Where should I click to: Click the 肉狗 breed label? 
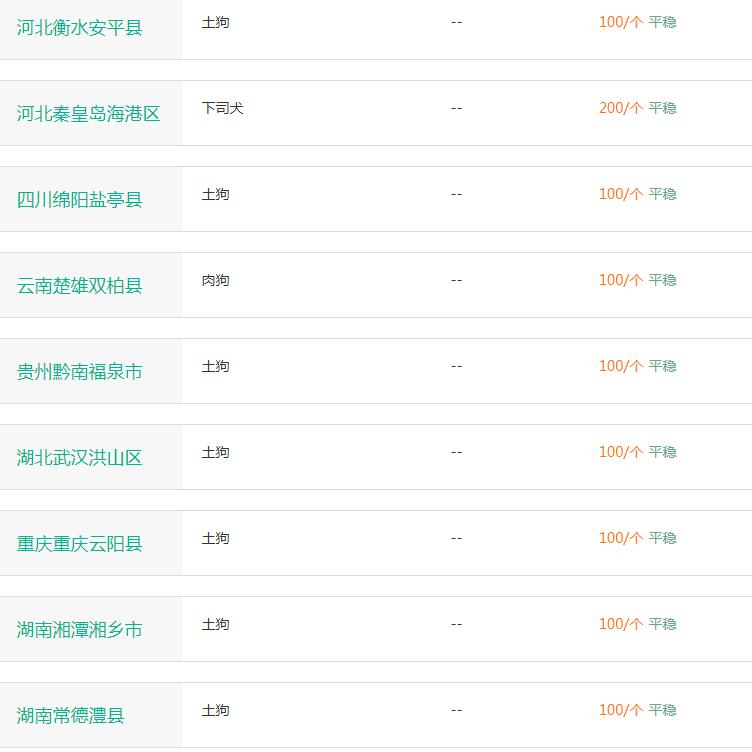(x=215, y=280)
